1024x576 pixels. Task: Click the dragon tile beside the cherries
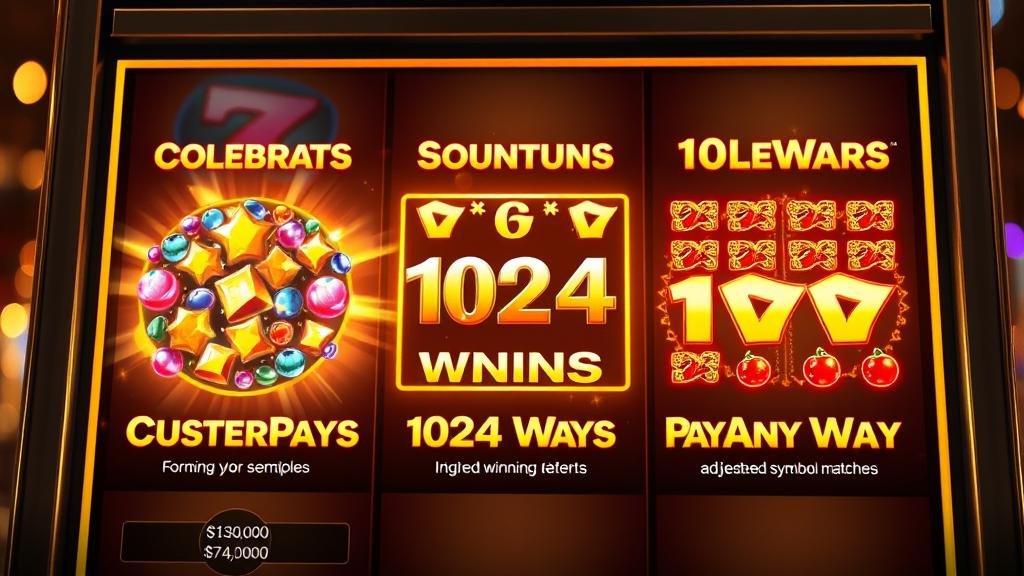(696, 367)
